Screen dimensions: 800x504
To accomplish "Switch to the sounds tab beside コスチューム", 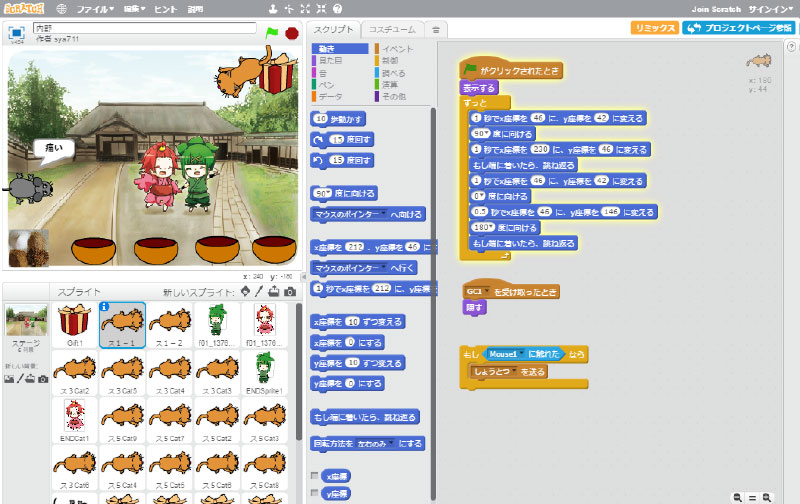I will [x=436, y=30].
